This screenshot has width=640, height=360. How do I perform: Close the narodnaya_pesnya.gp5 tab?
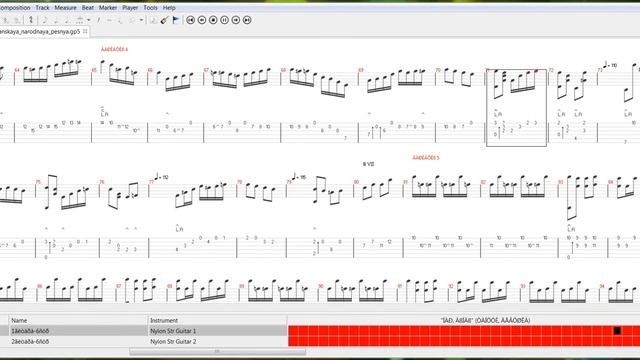(85, 31)
